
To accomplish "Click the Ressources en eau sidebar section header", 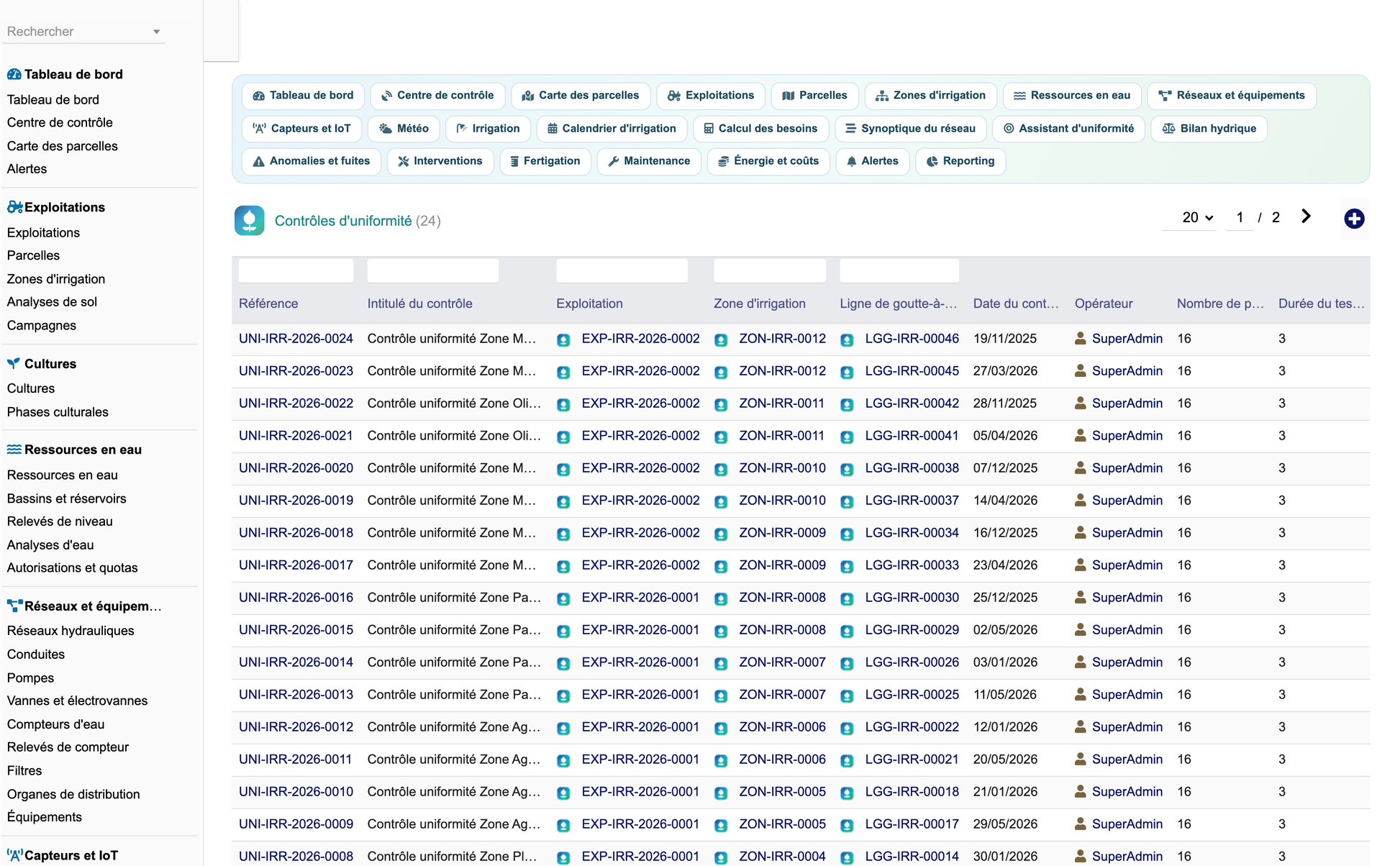I will pos(74,450).
